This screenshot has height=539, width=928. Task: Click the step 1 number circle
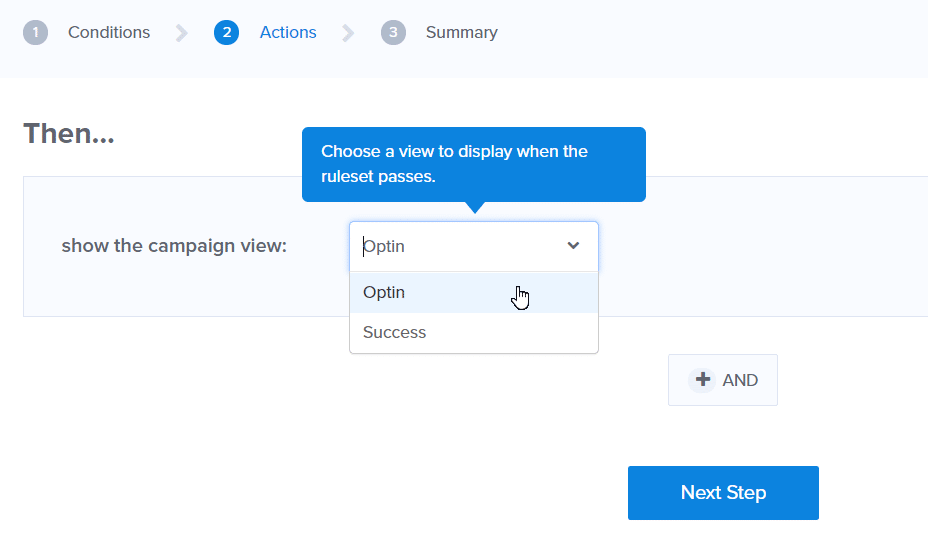pos(35,33)
